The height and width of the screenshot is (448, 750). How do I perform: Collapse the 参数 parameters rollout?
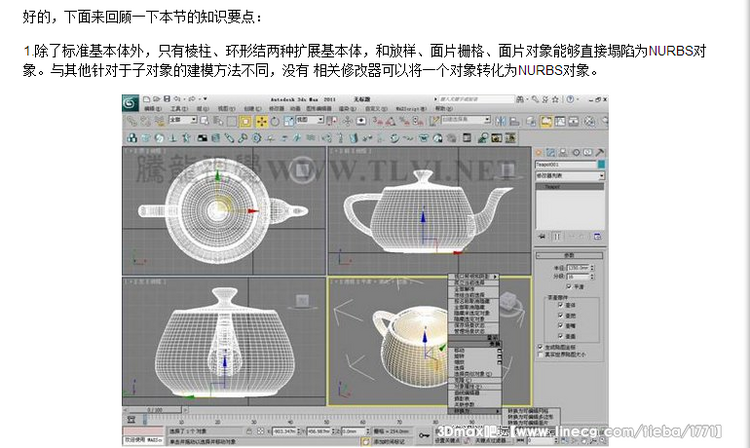pyautogui.click(x=569, y=255)
